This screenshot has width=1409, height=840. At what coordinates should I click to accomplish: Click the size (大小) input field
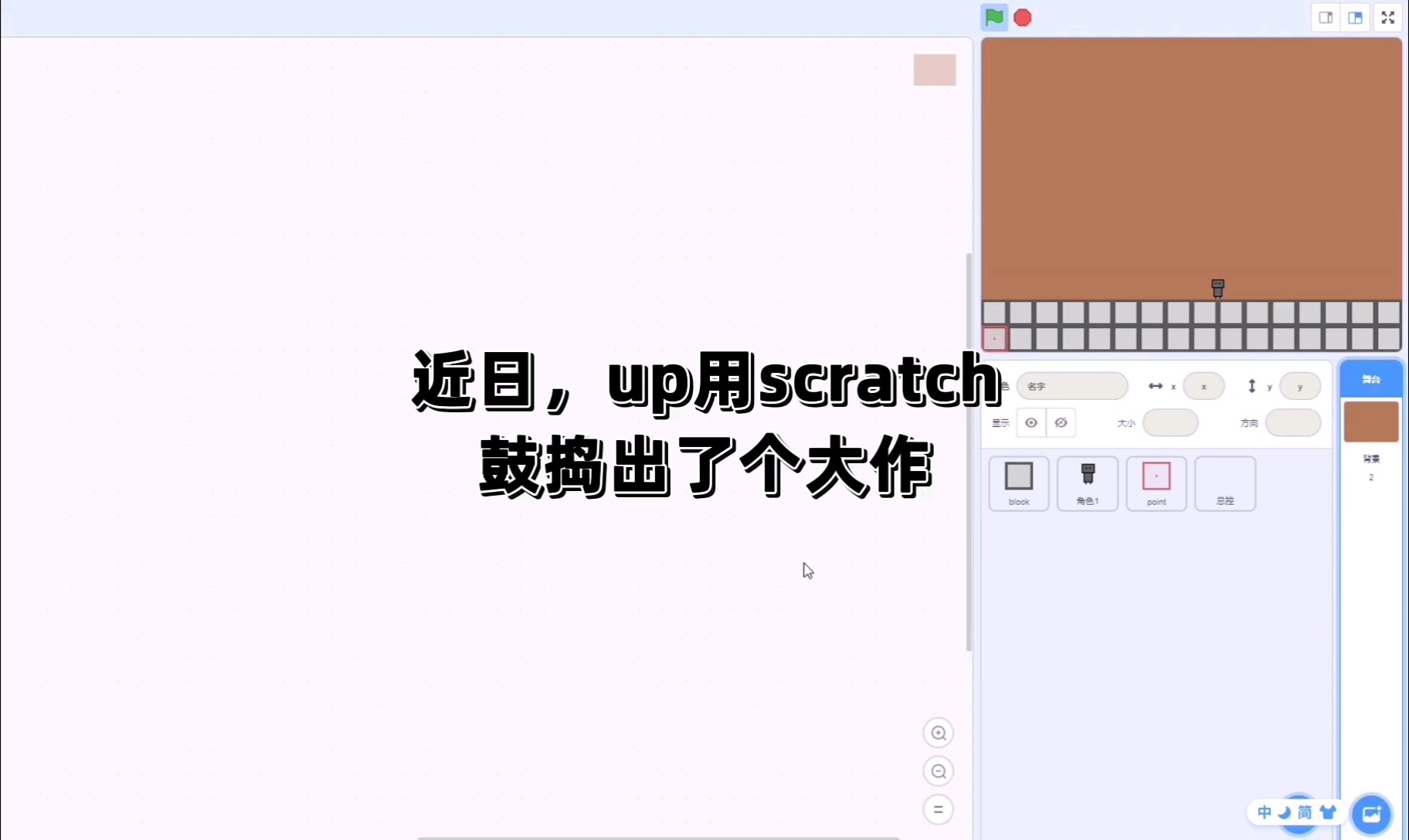[x=1170, y=423]
